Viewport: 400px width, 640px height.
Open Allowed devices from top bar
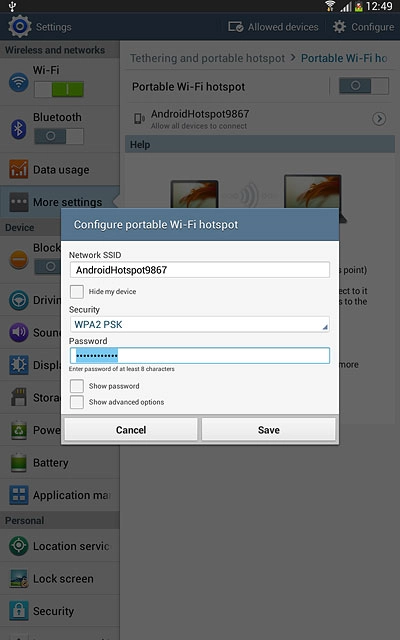coord(273,27)
